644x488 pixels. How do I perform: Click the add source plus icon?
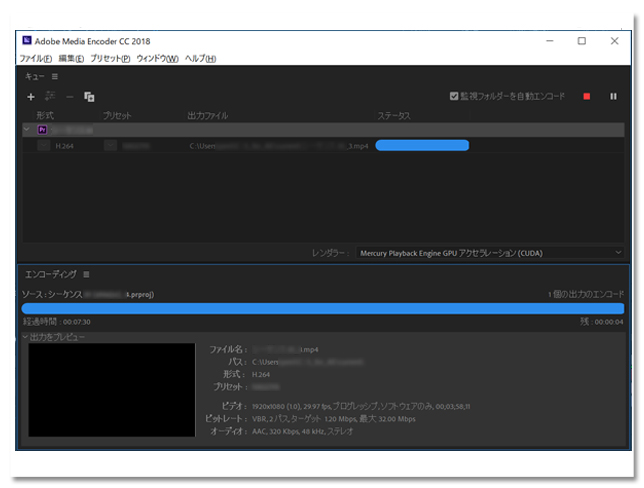[x=31, y=97]
